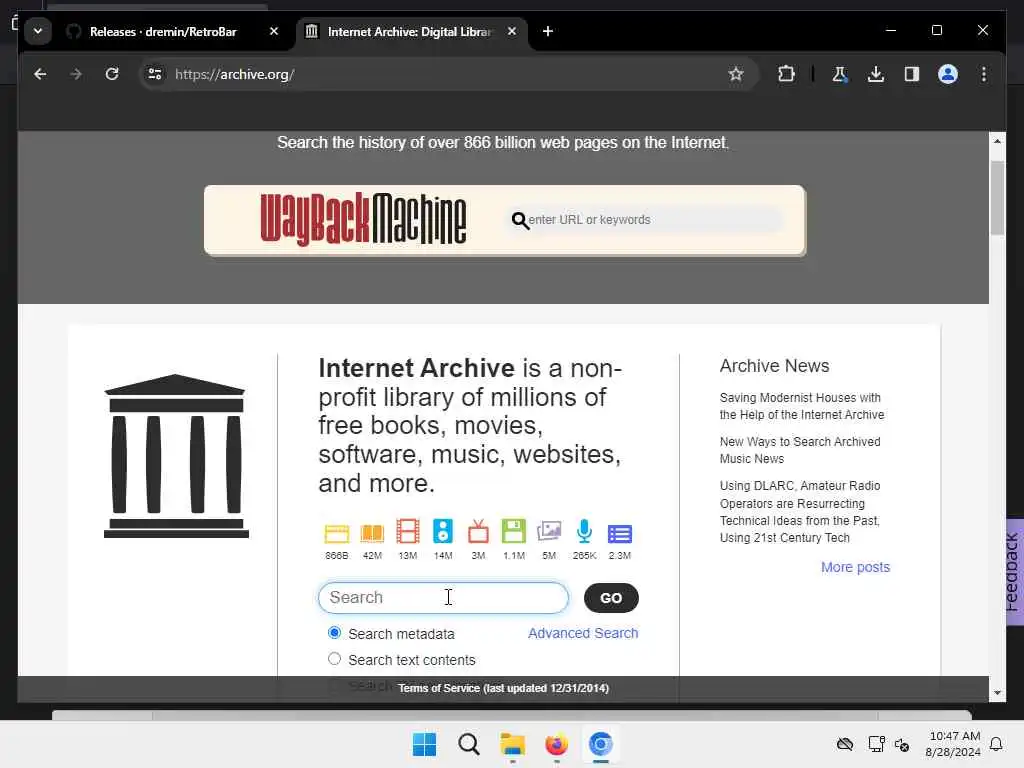Image resolution: width=1024 pixels, height=768 pixels.
Task: Open the web pages icon labeled 866B
Action: (336, 533)
